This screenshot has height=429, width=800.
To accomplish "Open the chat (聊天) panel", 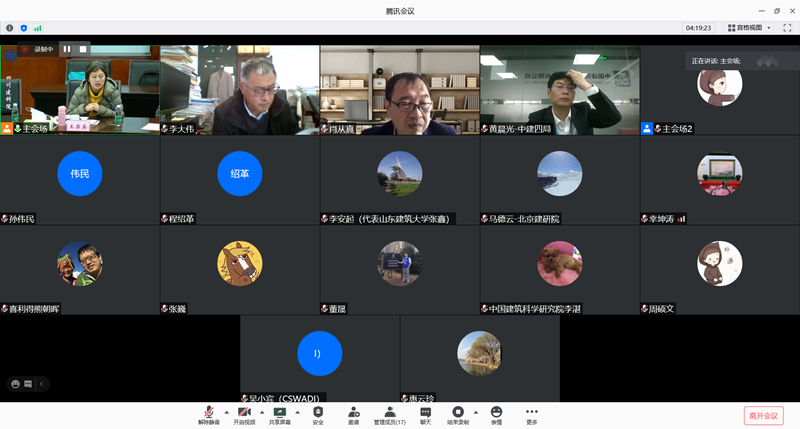I will tap(425, 414).
